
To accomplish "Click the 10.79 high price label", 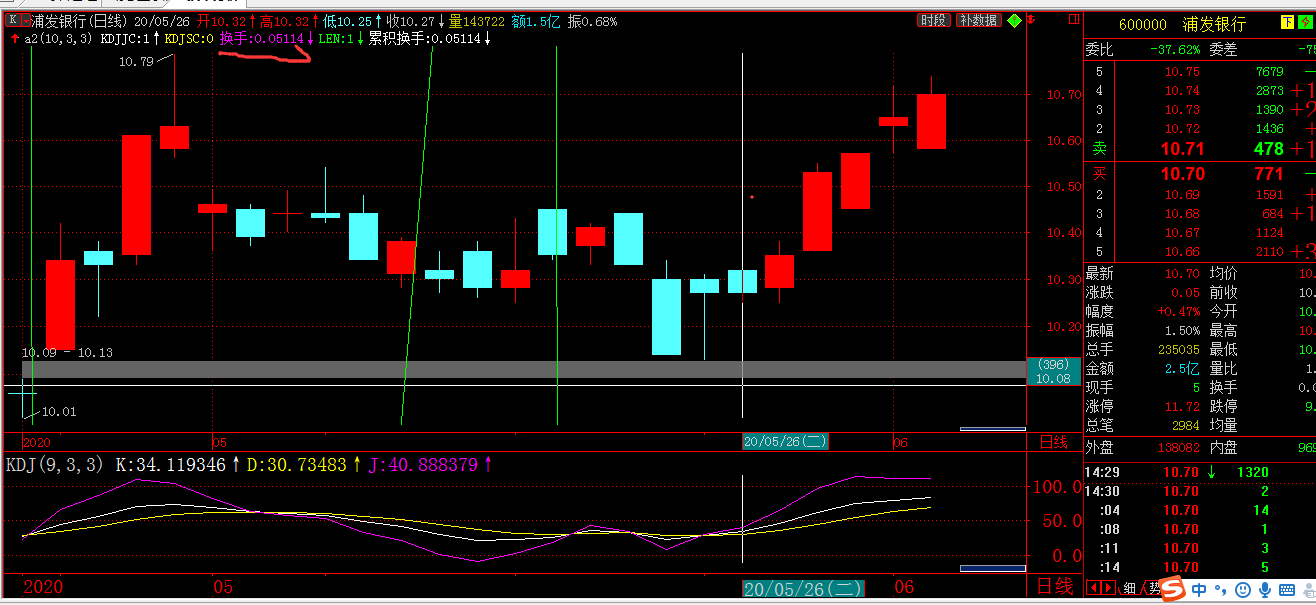I will click(136, 62).
